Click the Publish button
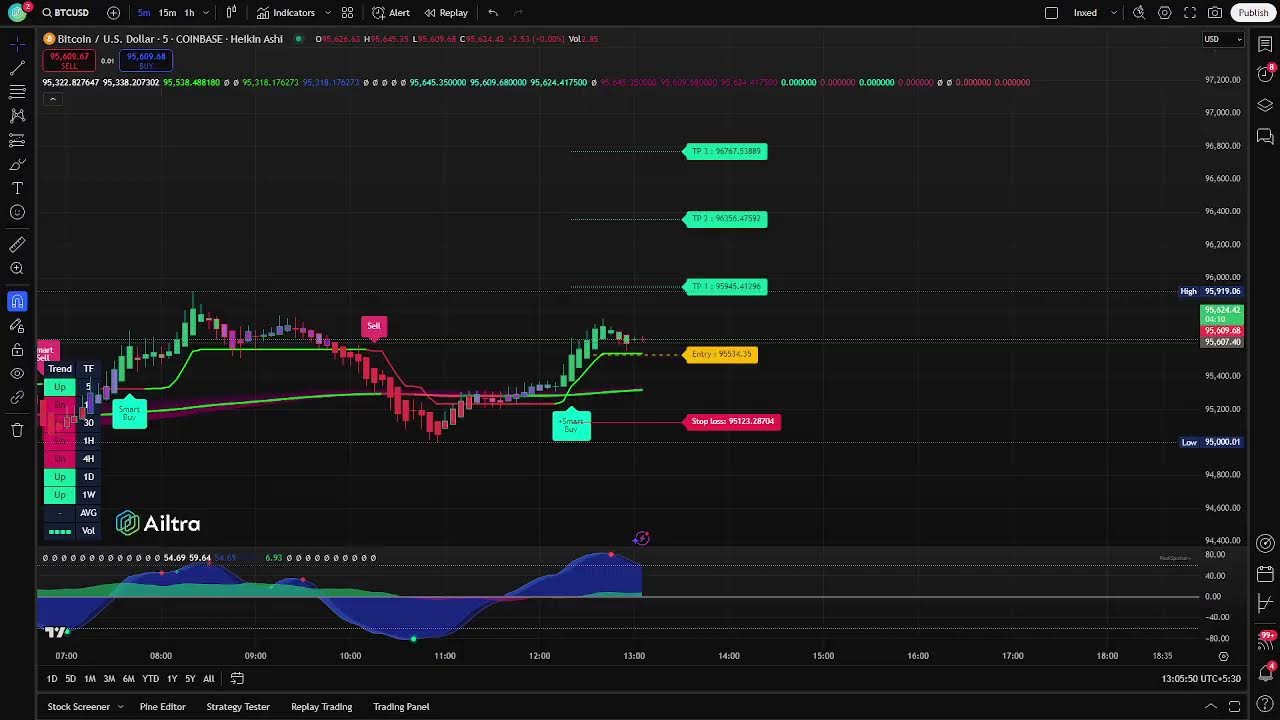The width and height of the screenshot is (1280, 720). point(1253,13)
